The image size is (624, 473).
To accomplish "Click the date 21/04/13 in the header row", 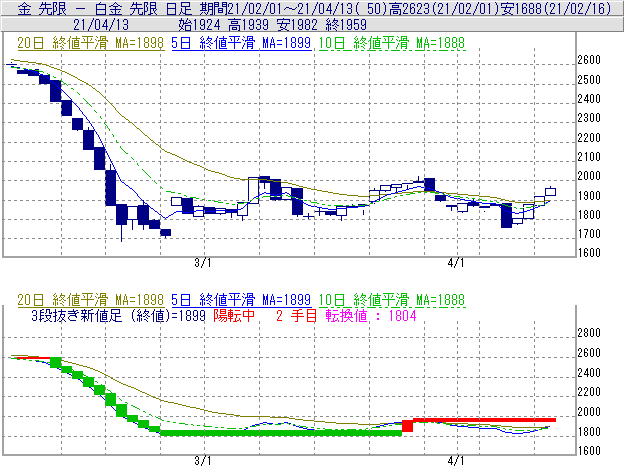I will click(101, 25).
